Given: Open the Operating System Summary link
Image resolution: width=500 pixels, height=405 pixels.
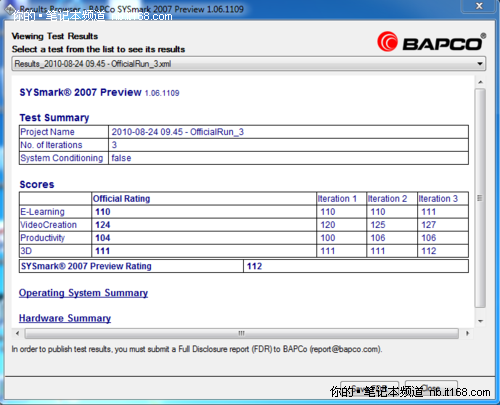Looking at the screenshot, I should coord(83,293).
